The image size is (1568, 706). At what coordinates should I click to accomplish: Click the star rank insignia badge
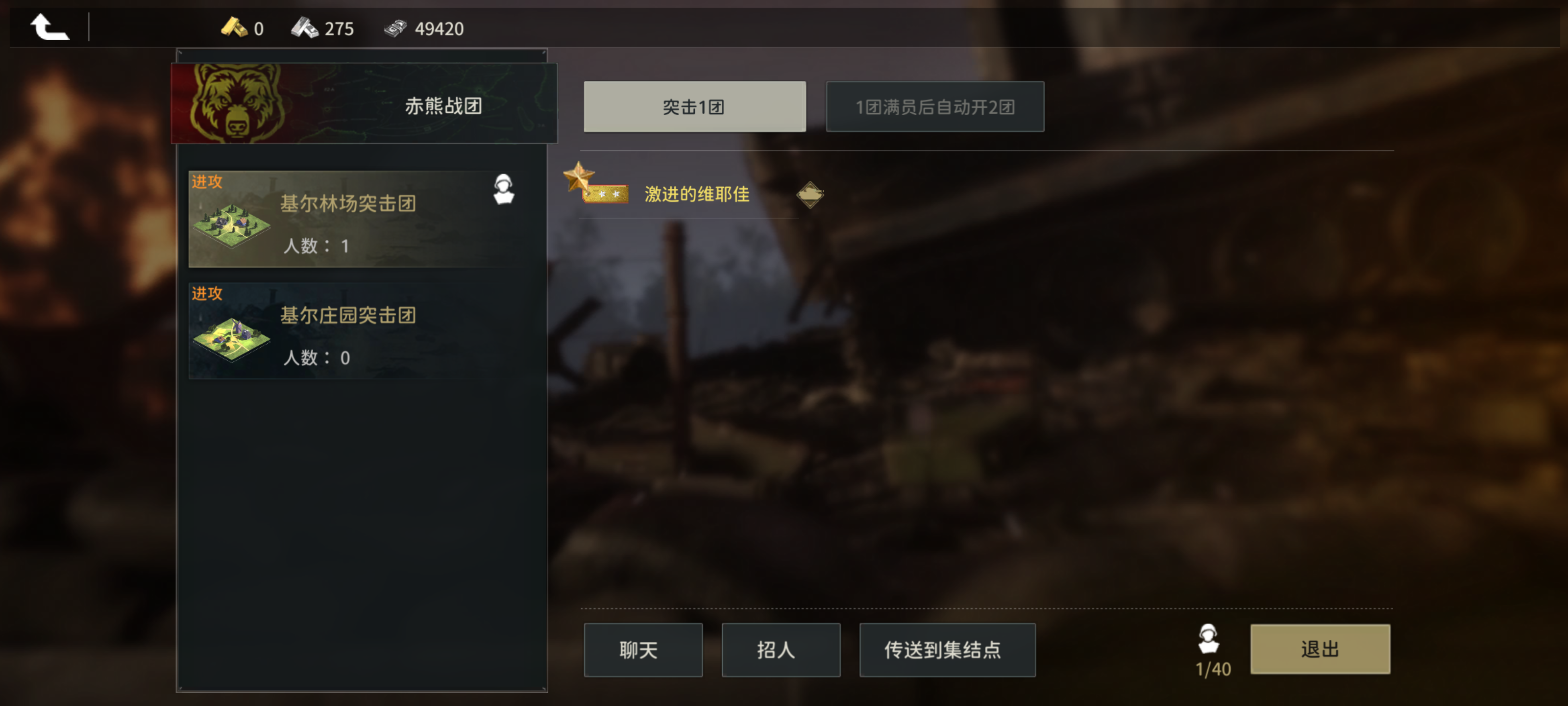[595, 183]
